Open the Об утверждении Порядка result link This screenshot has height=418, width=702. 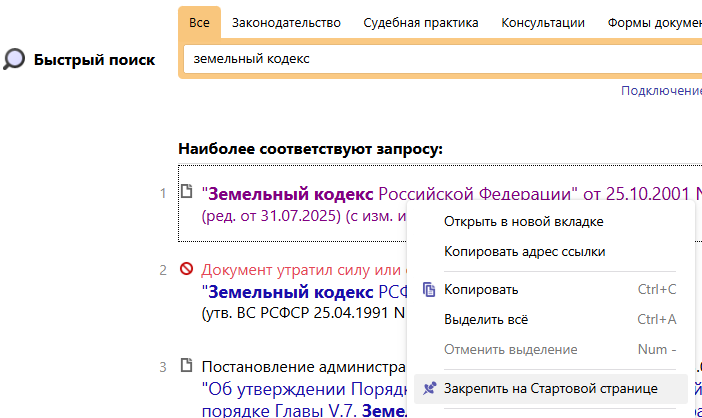click(300, 388)
